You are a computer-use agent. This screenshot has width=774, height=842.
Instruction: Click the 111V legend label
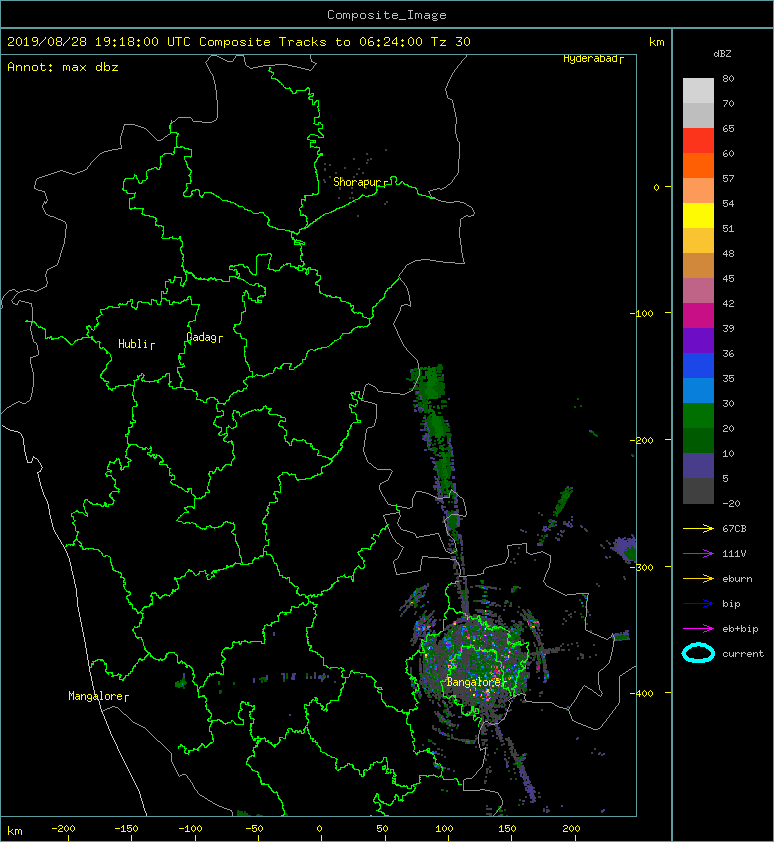point(734,554)
